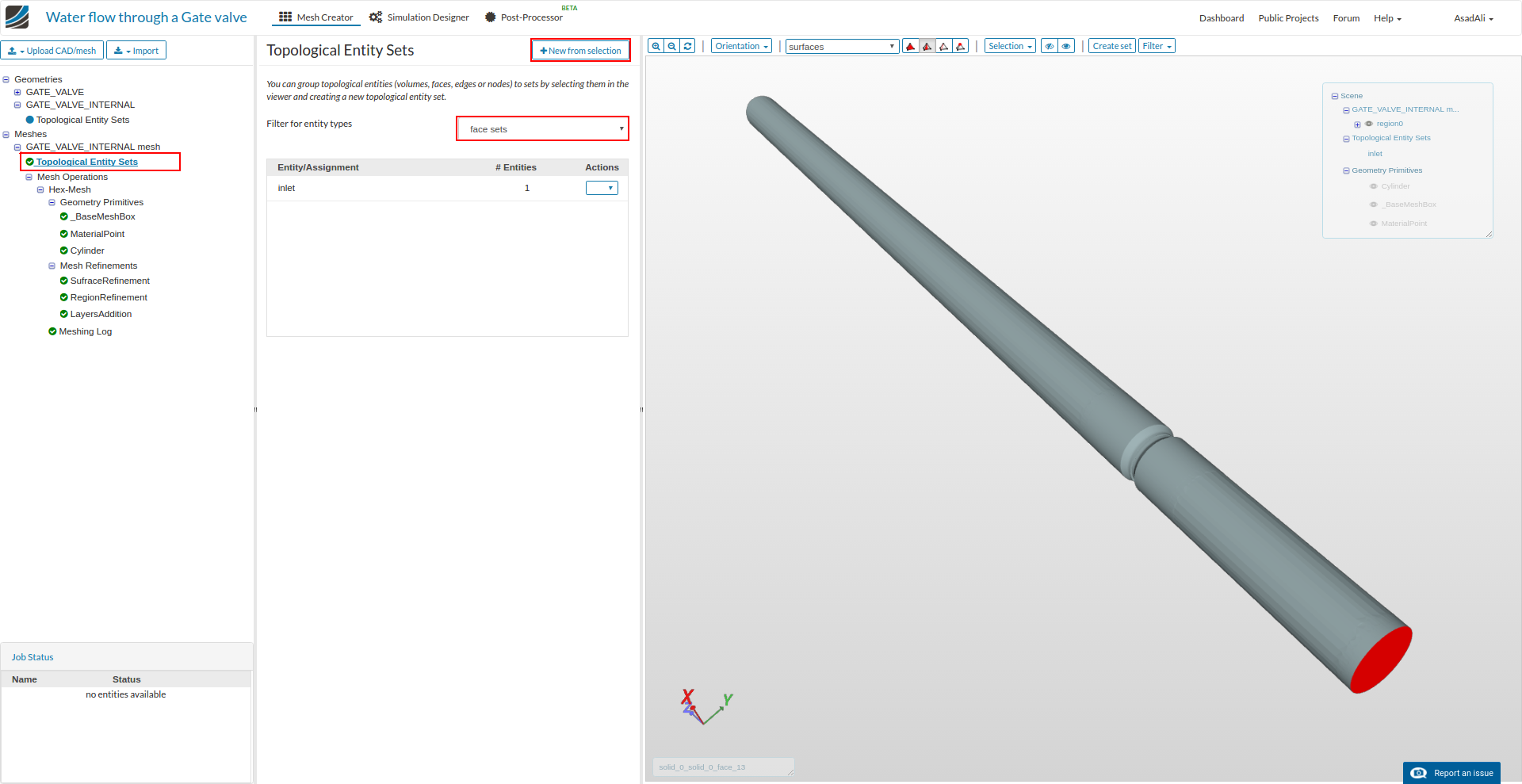Viewport: 1522px width, 784px height.
Task: Click the green check beside RegionRefinement
Action: pyautogui.click(x=64, y=297)
